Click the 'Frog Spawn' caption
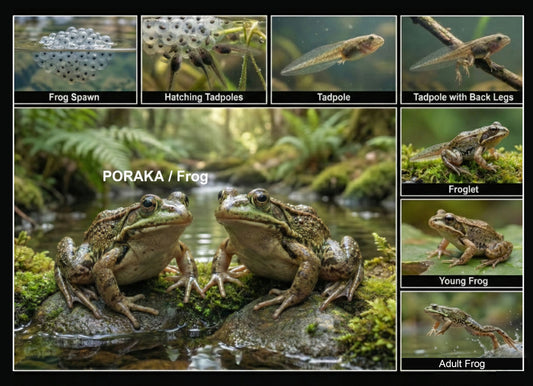The height and width of the screenshot is (386, 533). coord(74,98)
